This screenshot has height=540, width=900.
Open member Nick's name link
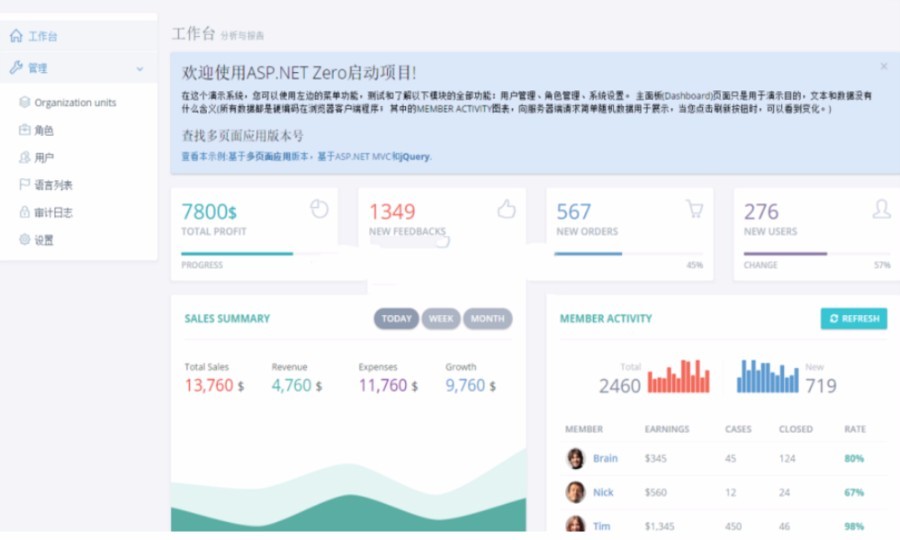click(x=603, y=492)
